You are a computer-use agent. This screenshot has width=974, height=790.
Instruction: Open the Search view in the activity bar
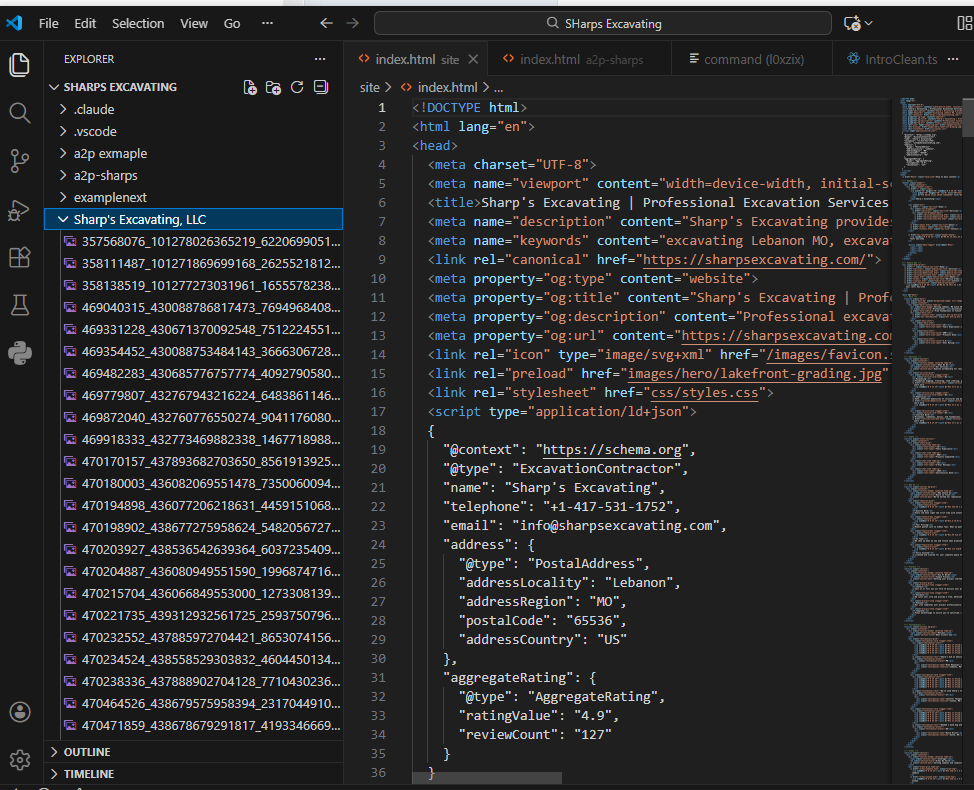(x=20, y=113)
